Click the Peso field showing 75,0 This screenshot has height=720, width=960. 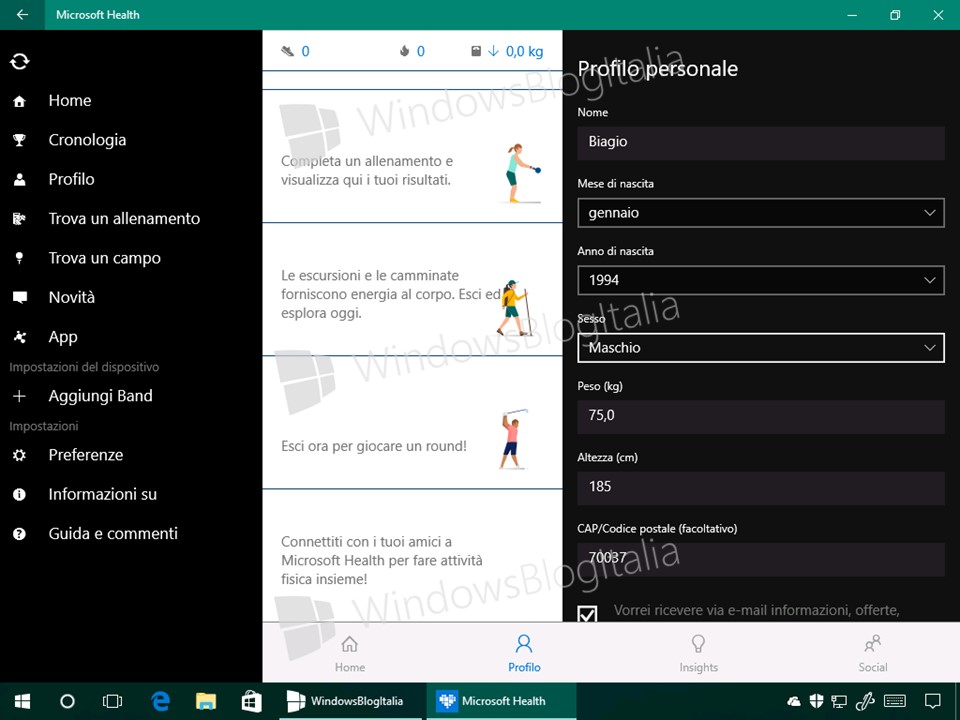pyautogui.click(x=760, y=416)
